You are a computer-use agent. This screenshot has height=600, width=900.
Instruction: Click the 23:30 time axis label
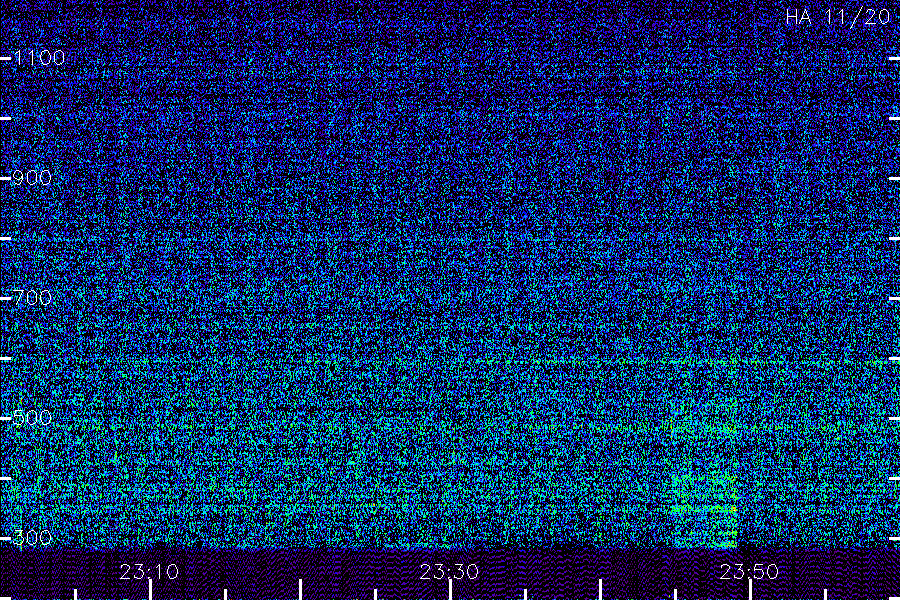pos(449,571)
